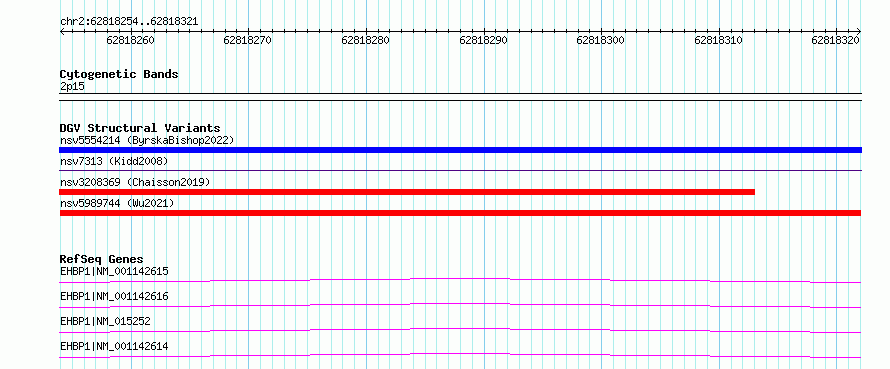
Task: Click the 2p15 band label
Action: tap(72, 86)
